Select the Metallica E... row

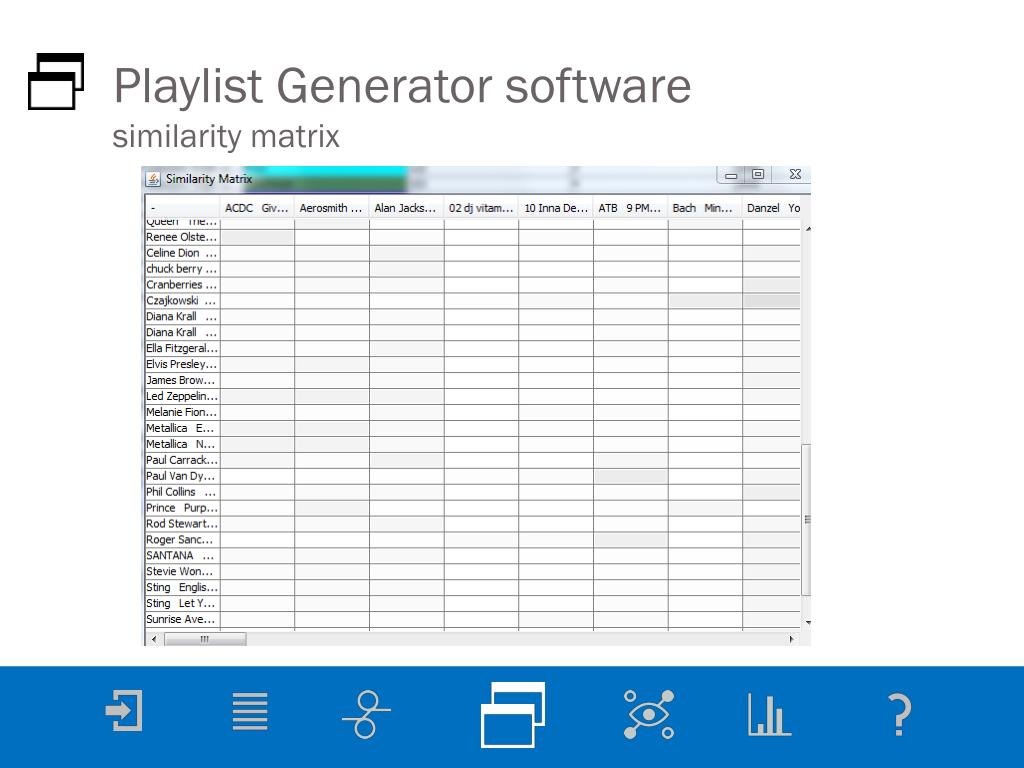[473, 428]
